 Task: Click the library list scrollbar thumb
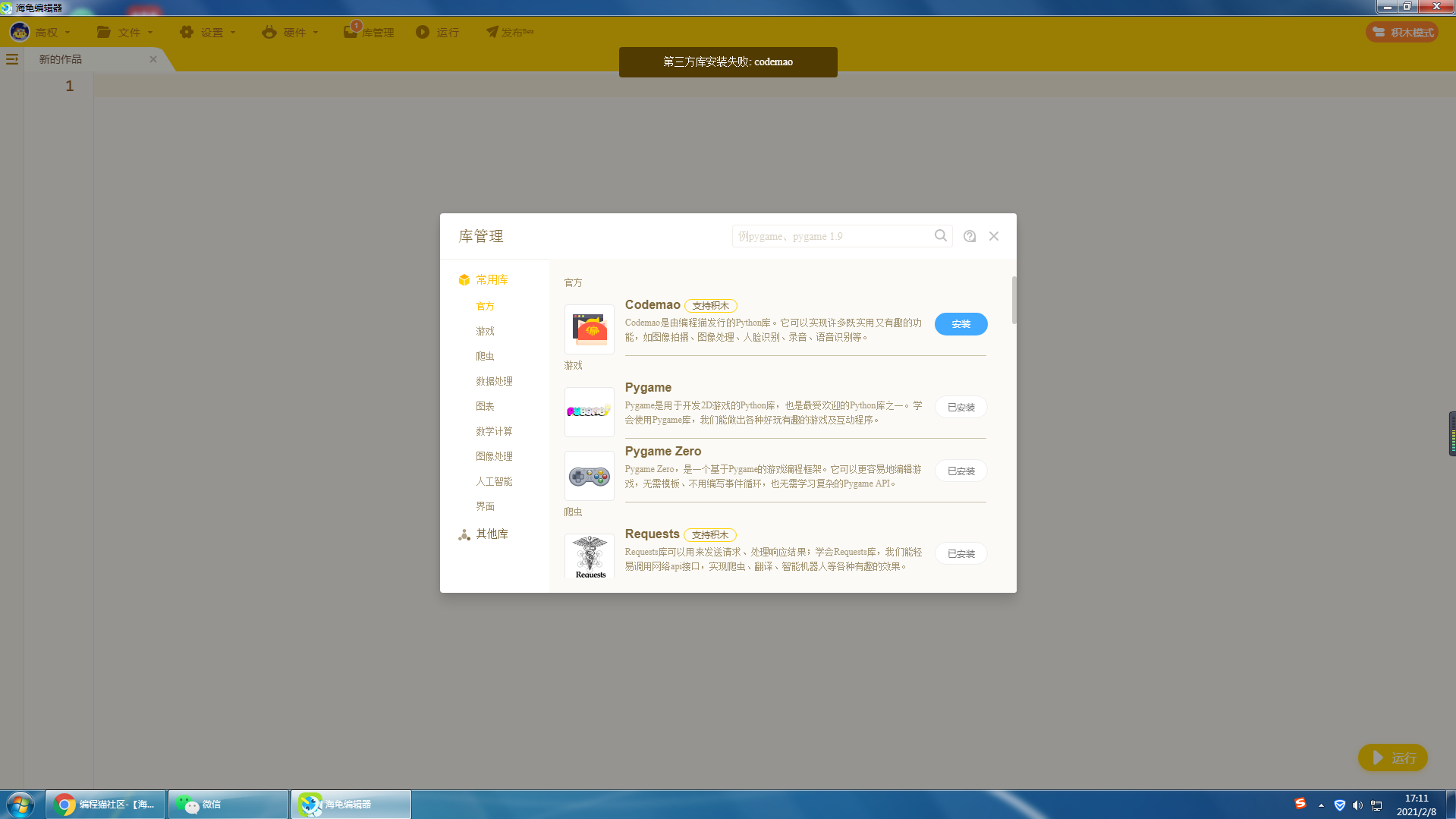pos(1014,300)
